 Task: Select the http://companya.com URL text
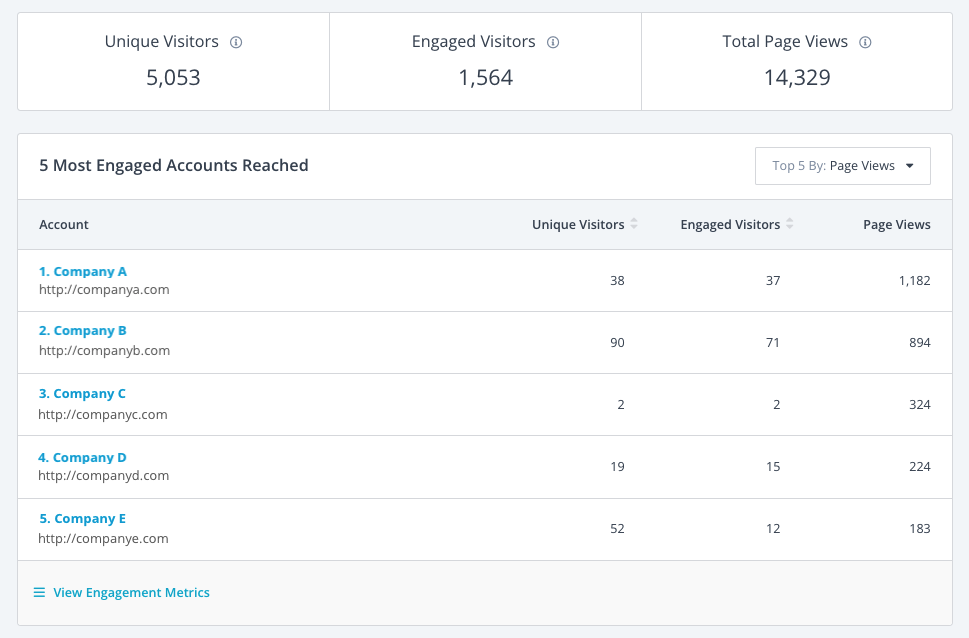click(x=104, y=289)
